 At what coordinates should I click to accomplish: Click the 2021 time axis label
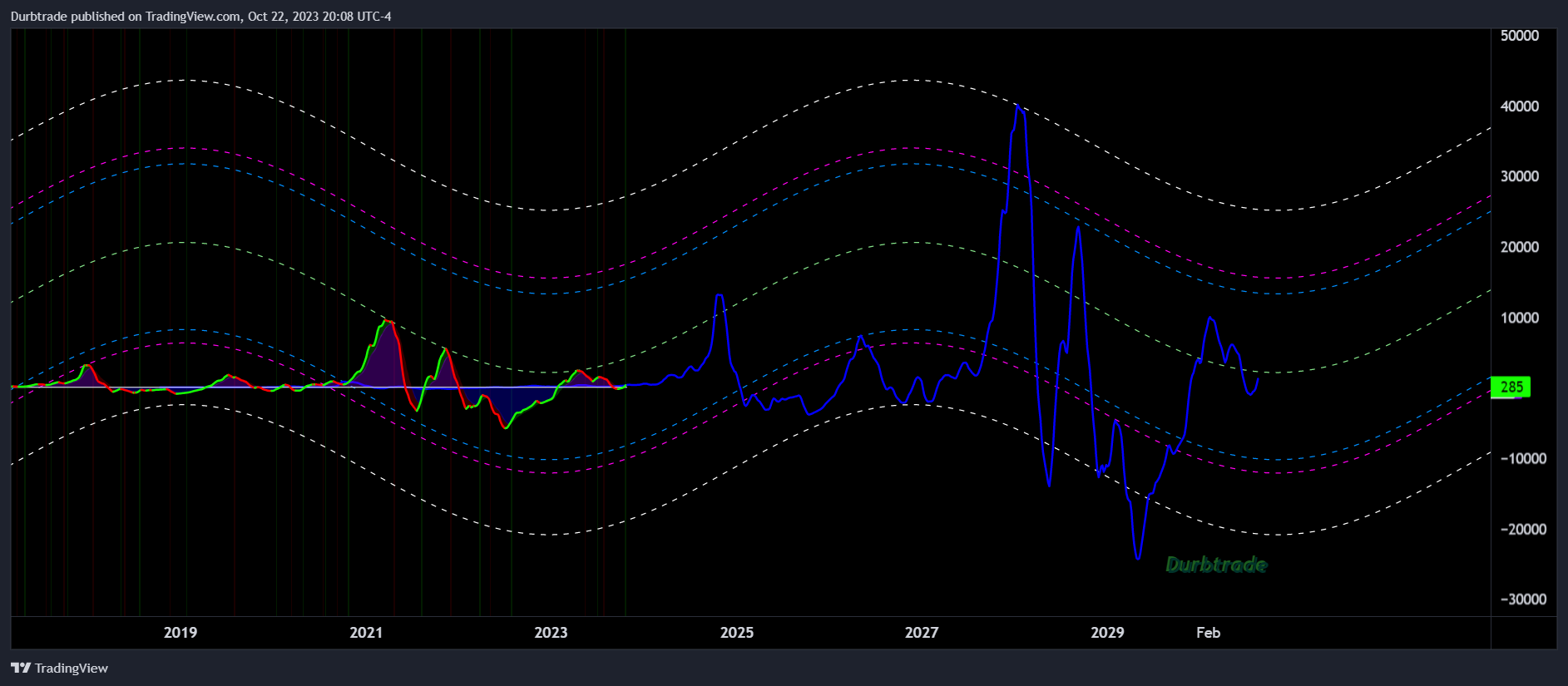(x=366, y=633)
